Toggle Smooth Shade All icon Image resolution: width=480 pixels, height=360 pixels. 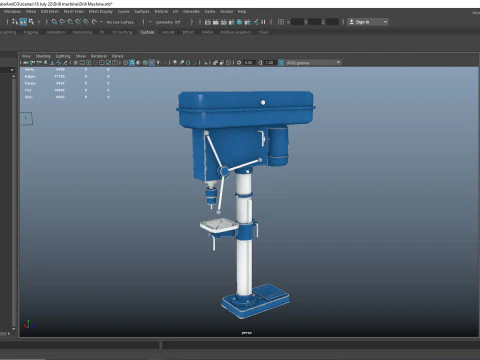(x=132, y=63)
